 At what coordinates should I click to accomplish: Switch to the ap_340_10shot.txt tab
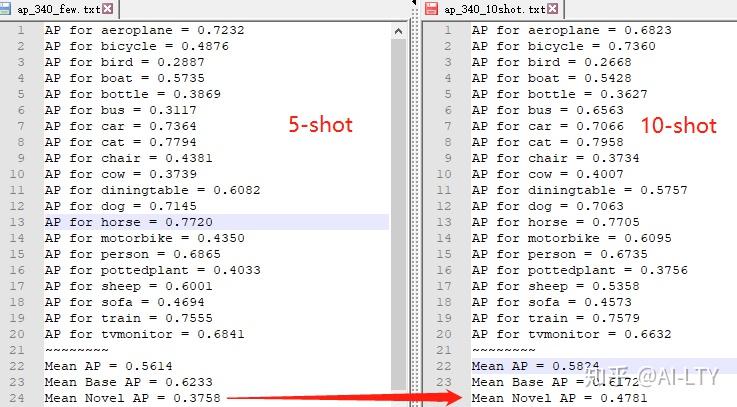click(x=492, y=9)
